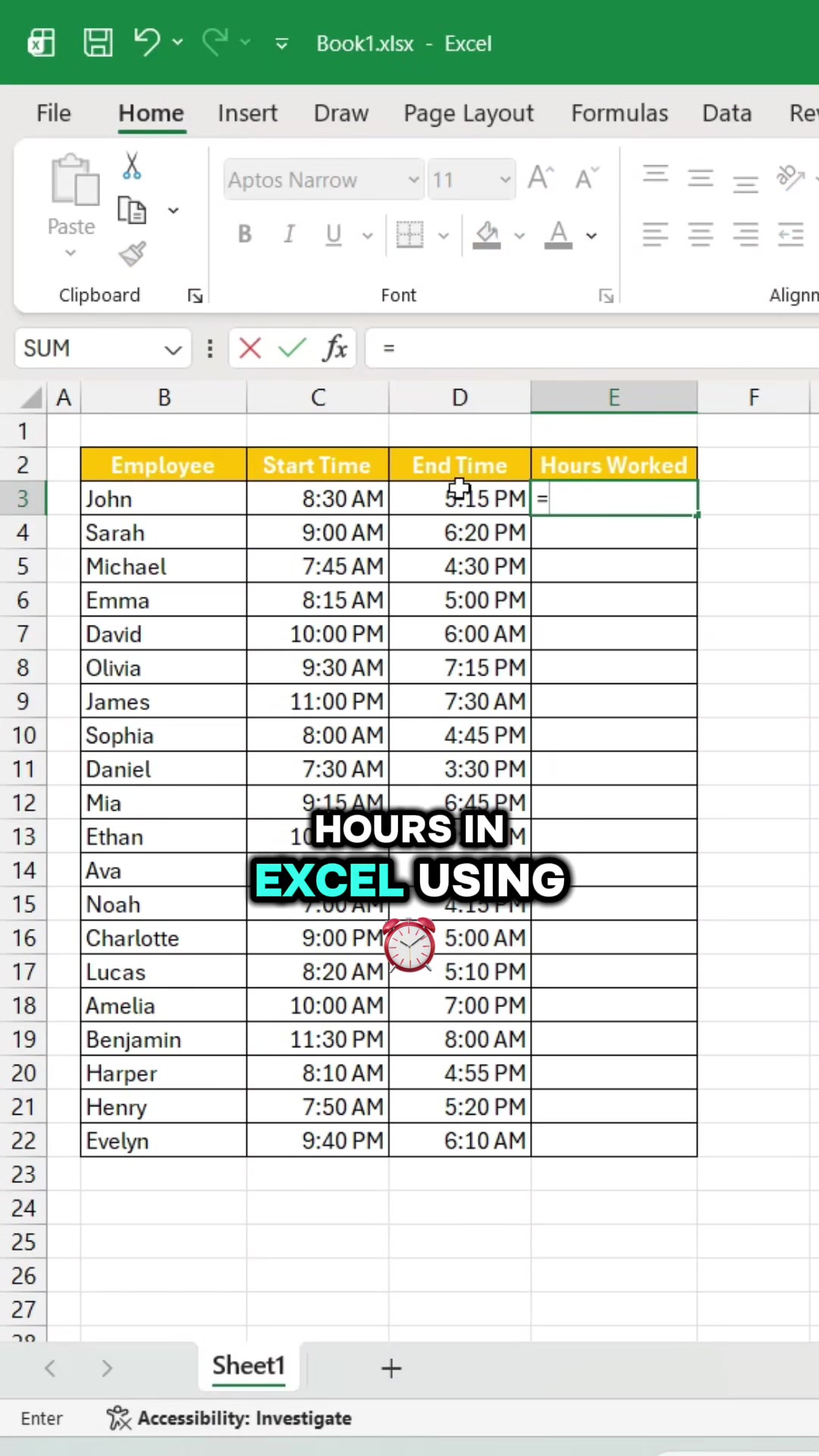Switch to the Insert tab
The image size is (819, 1456).
[247, 113]
